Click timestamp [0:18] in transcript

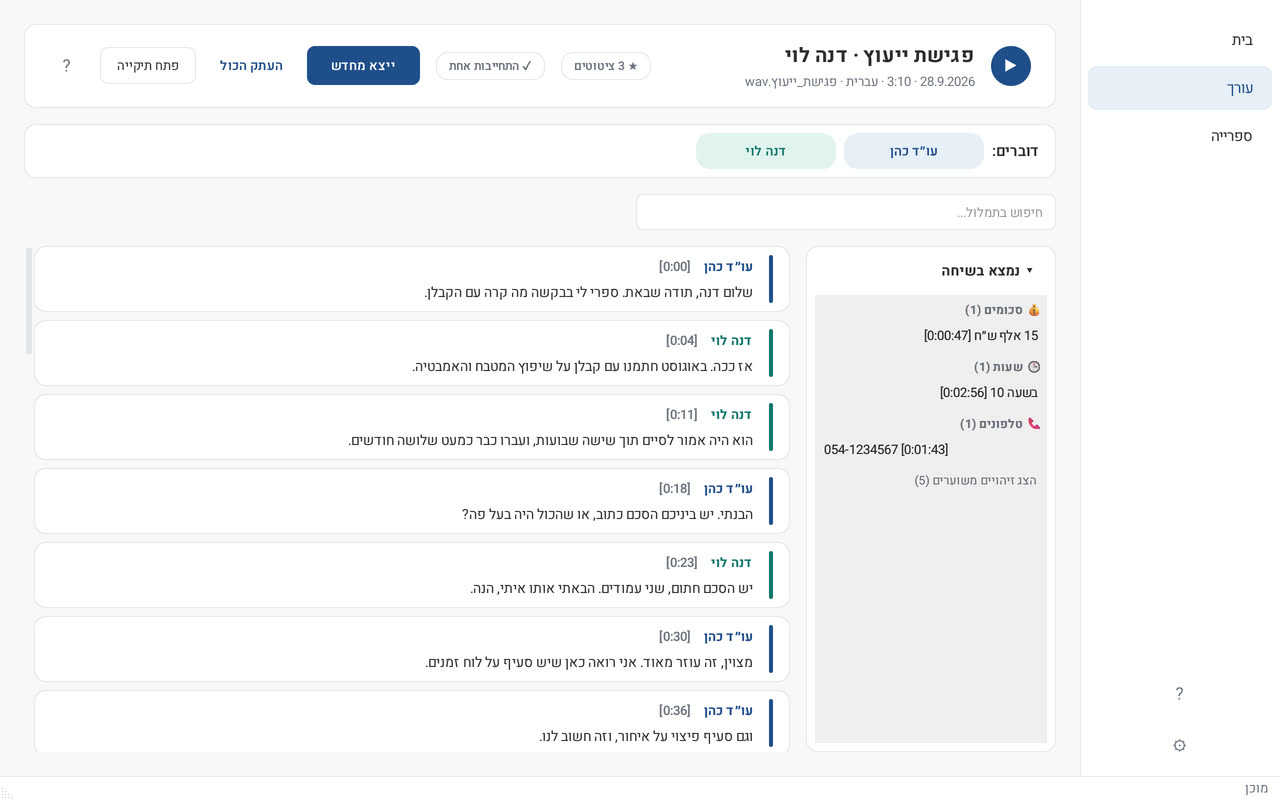pyautogui.click(x=674, y=489)
